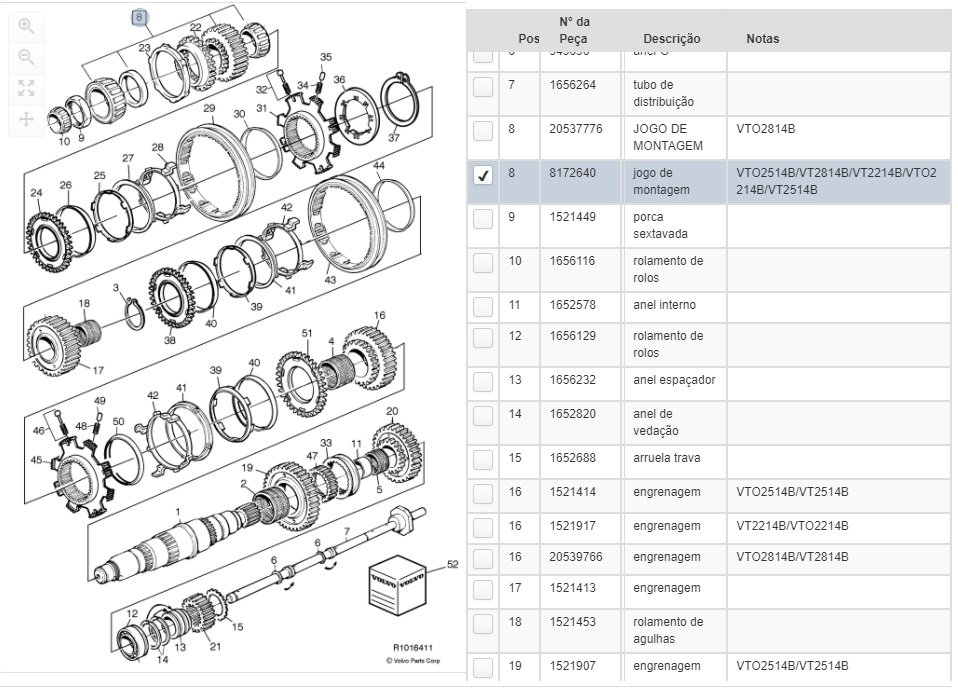Click the highlighted callout 8 in the diagram
This screenshot has width=958, height=688.
tap(139, 17)
